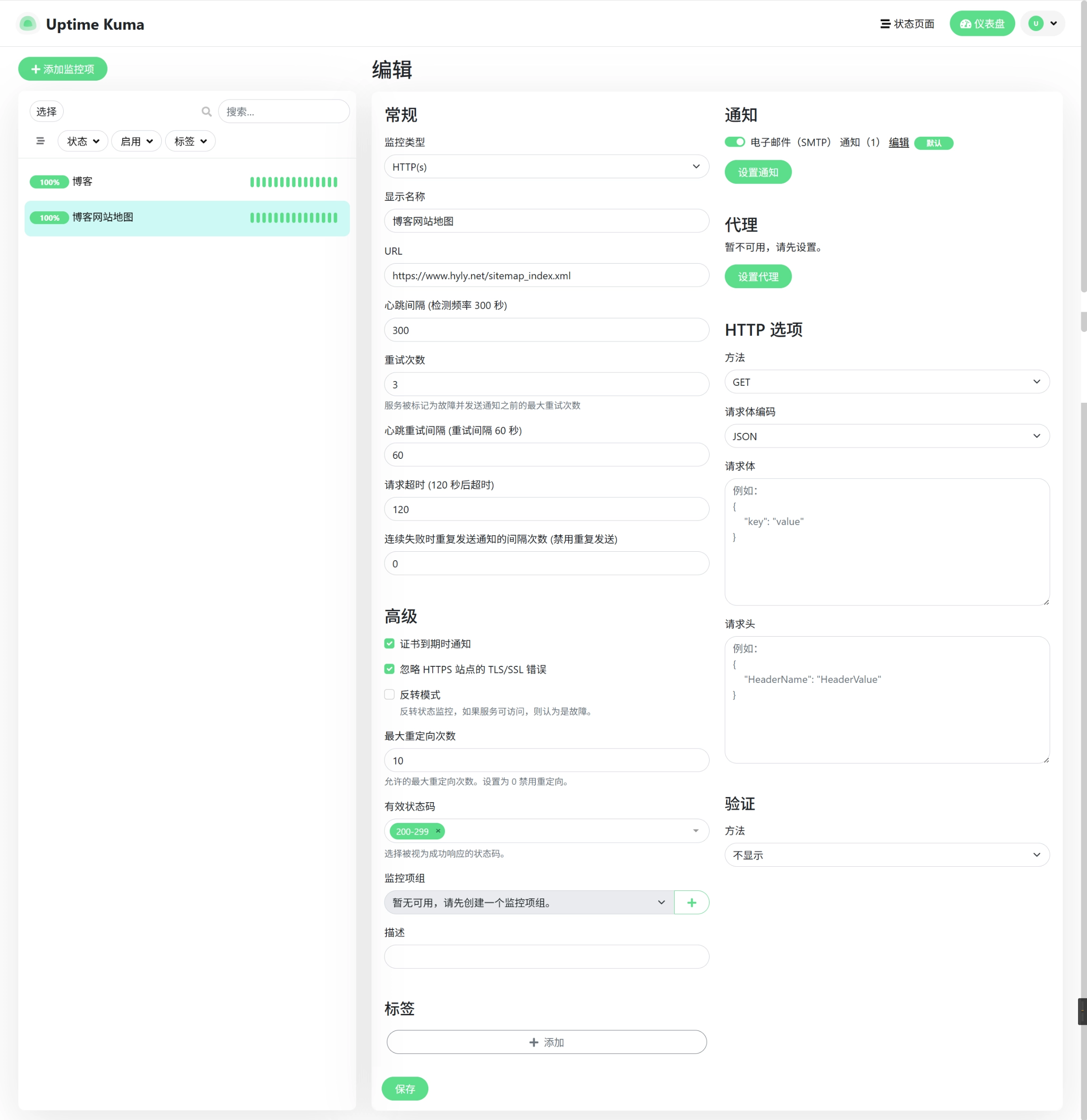Open the 启用 filter dropdown
This screenshot has width=1087, height=1120.
pyautogui.click(x=137, y=141)
